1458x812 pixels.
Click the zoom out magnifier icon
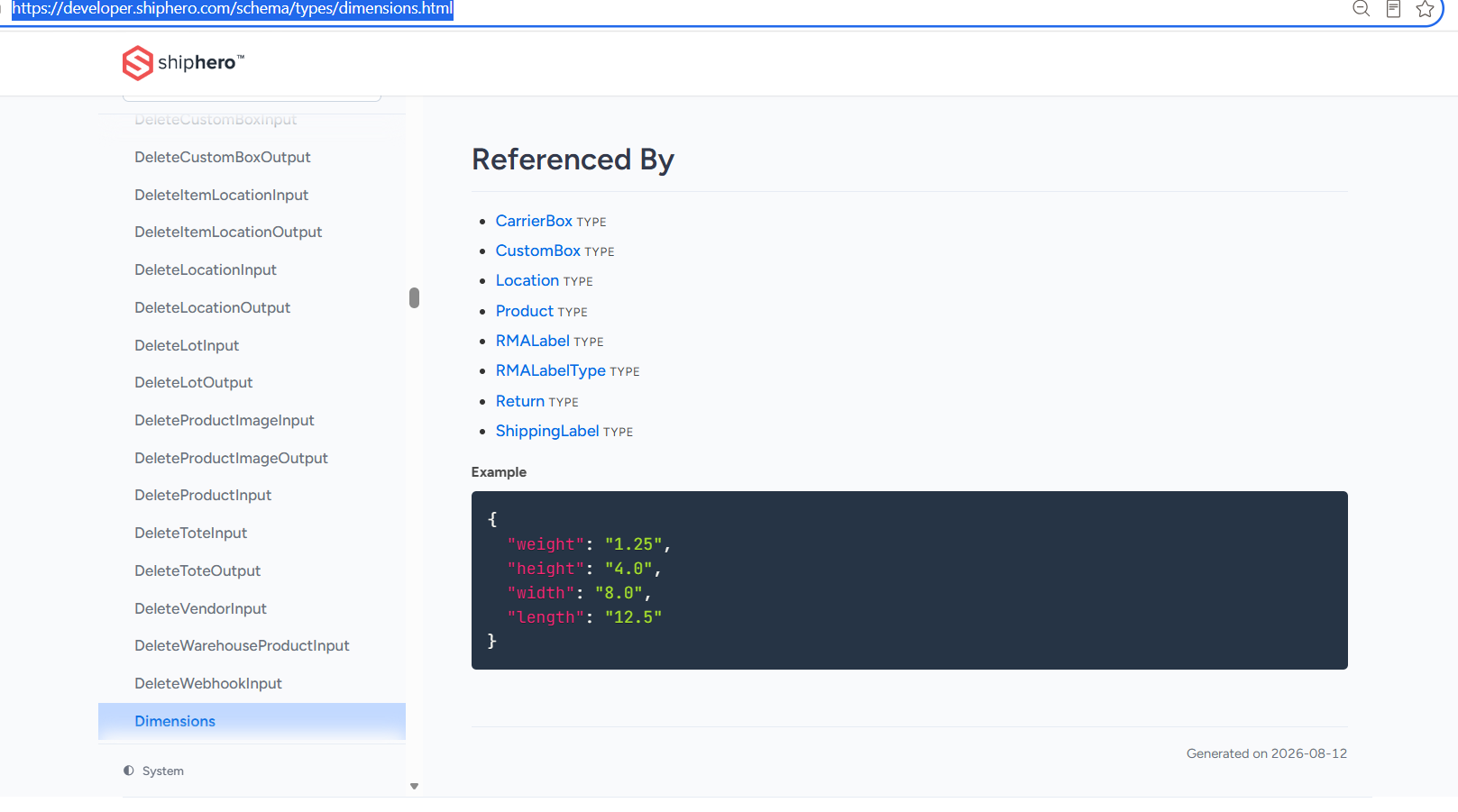point(1362,9)
